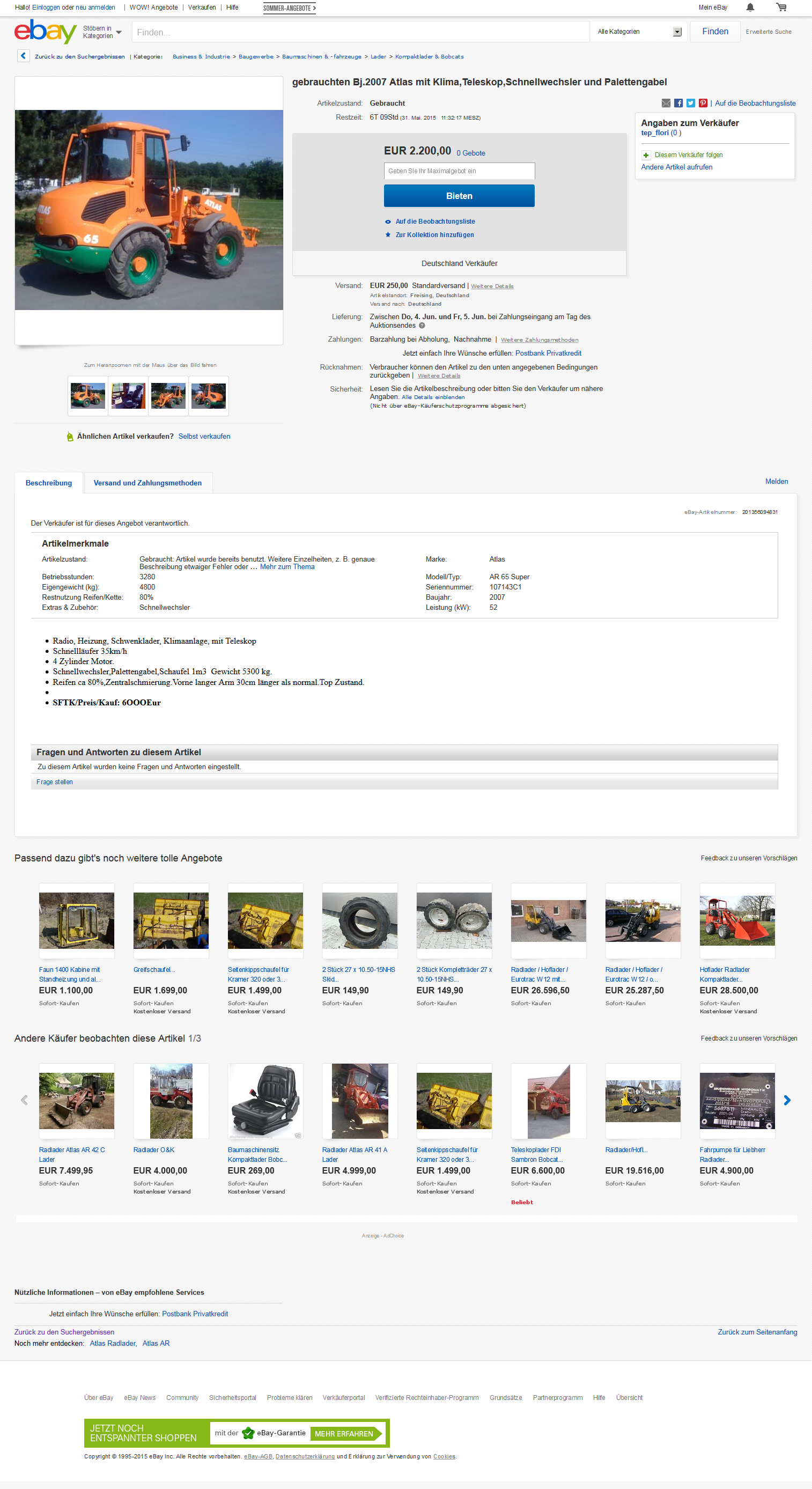This screenshot has width=812, height=1489.
Task: Click Atlas Radlader discover link
Action: coord(113,1343)
